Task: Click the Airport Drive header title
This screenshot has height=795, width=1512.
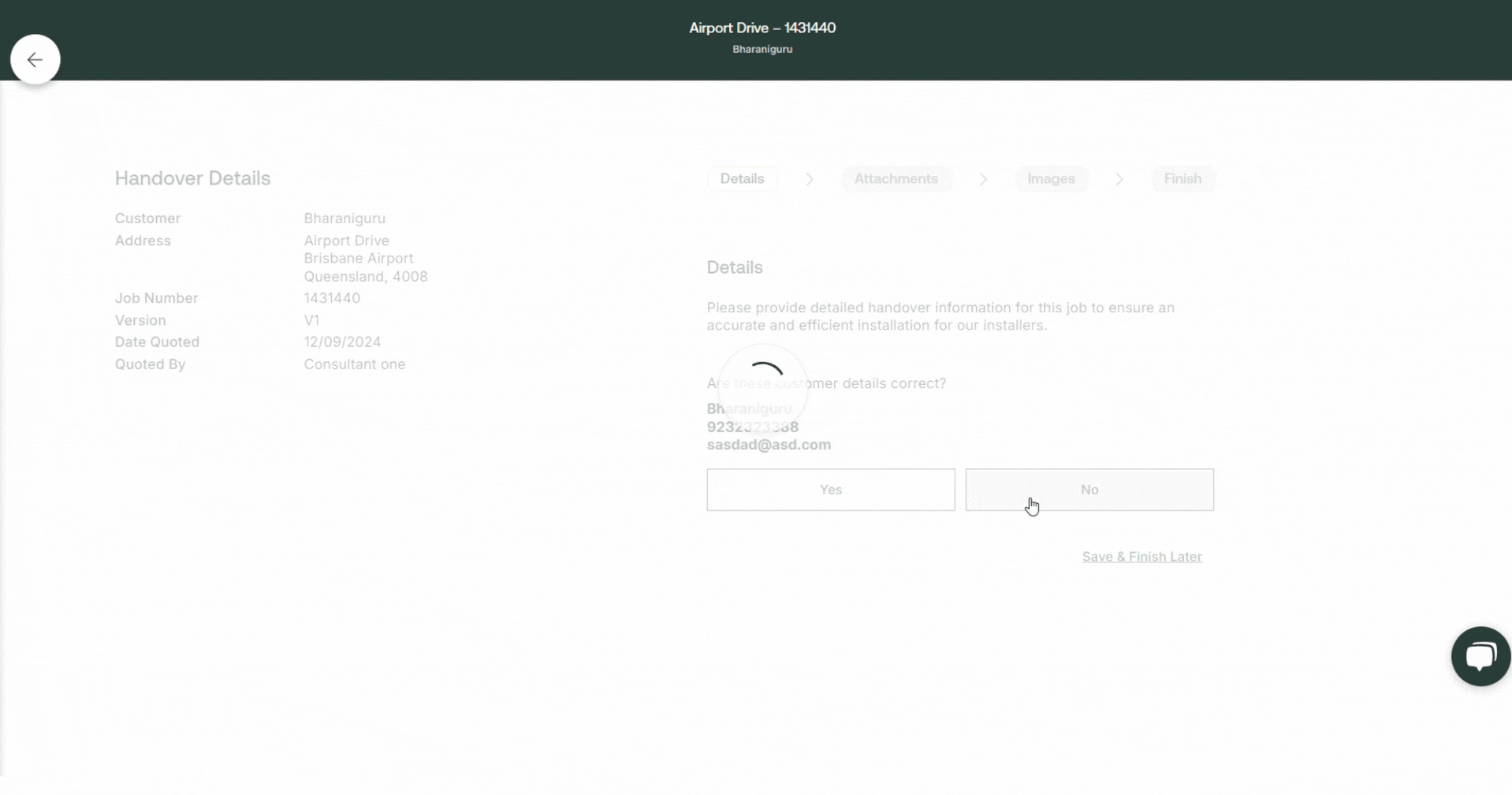Action: [x=762, y=28]
